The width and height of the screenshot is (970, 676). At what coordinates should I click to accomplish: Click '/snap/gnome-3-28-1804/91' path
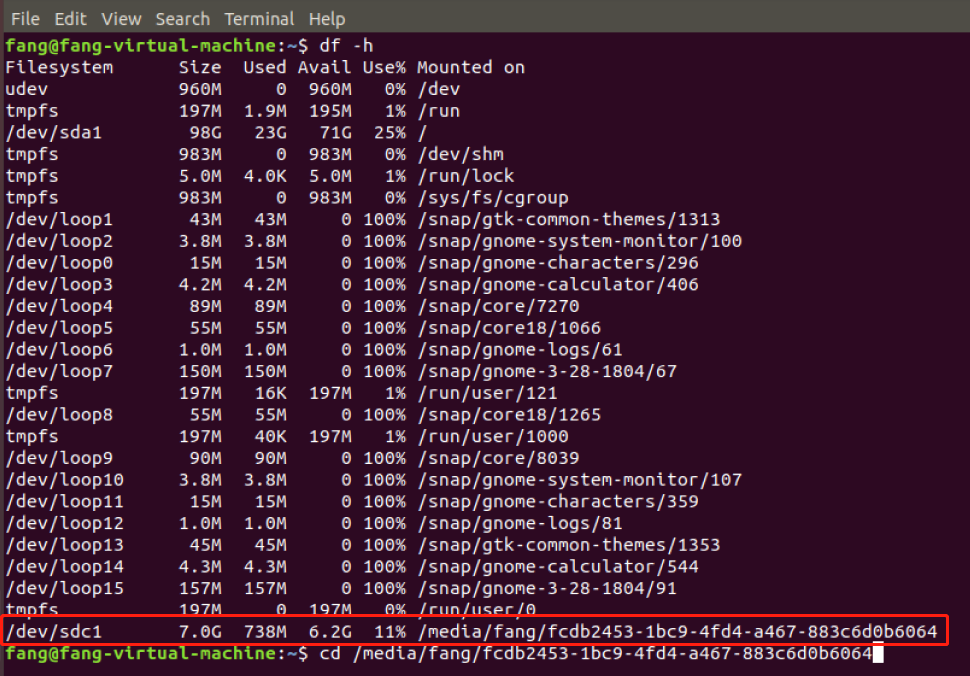[x=547, y=588]
